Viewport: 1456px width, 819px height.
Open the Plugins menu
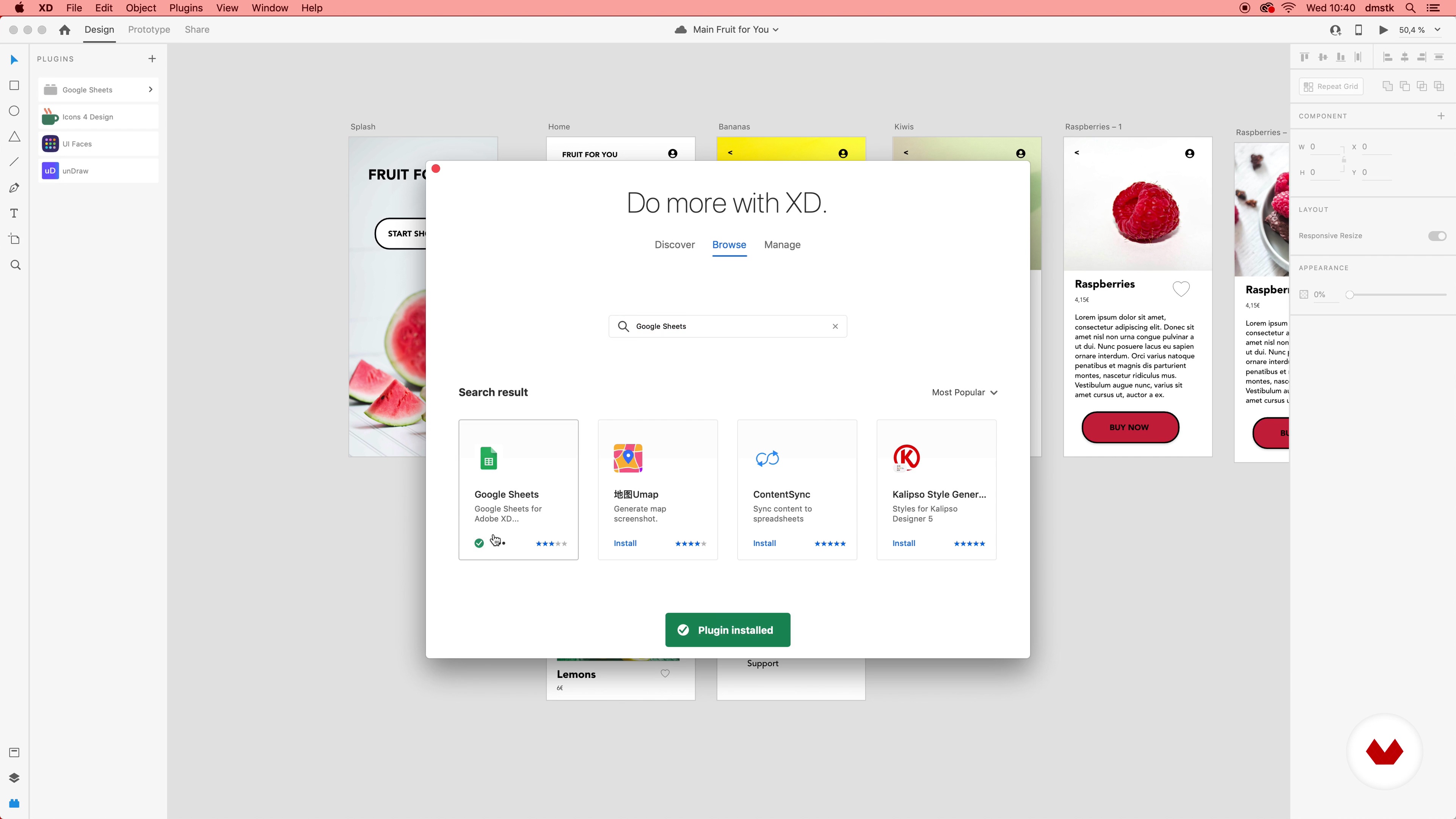186,8
